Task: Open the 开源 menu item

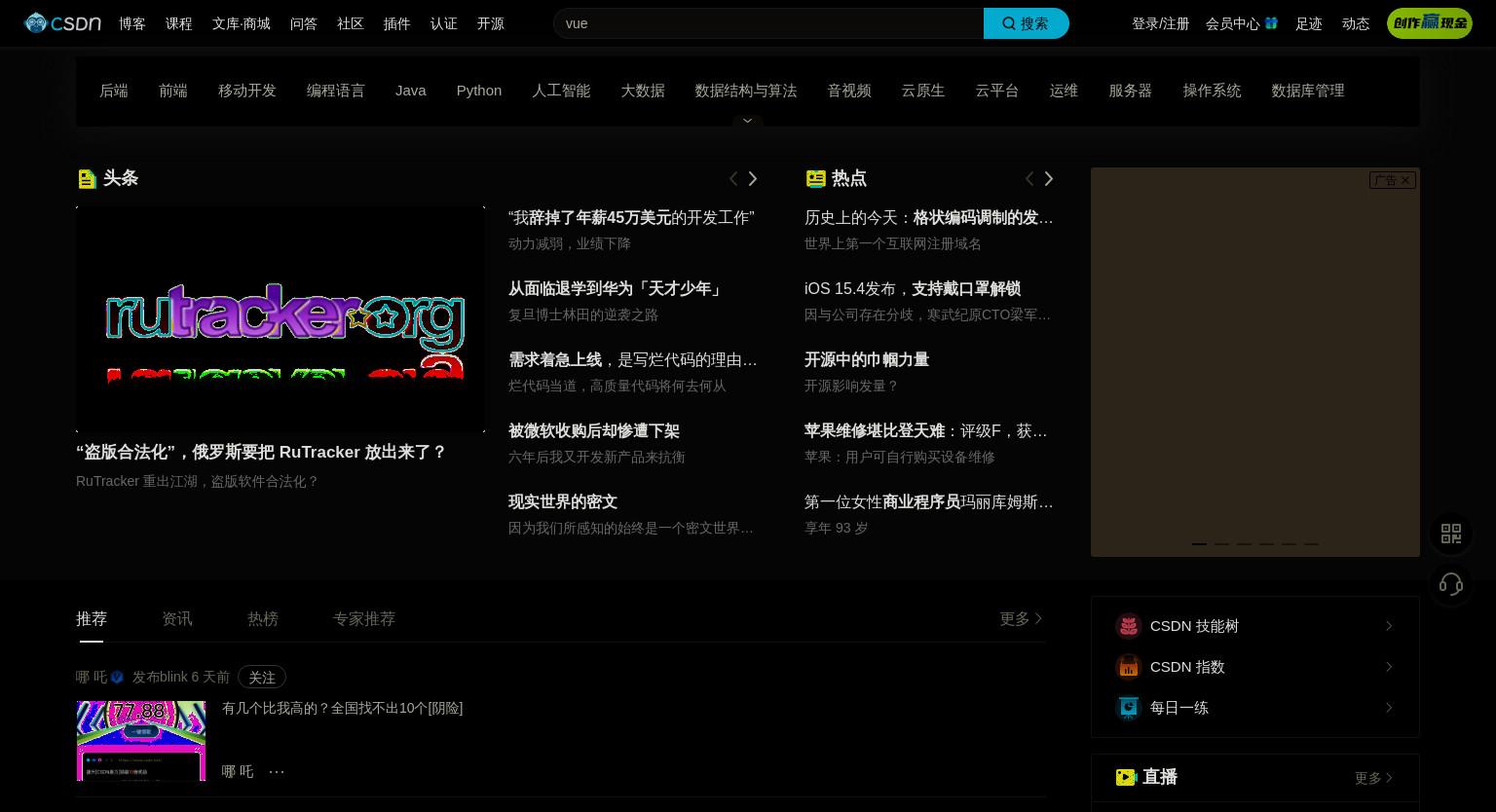Action: point(491,23)
